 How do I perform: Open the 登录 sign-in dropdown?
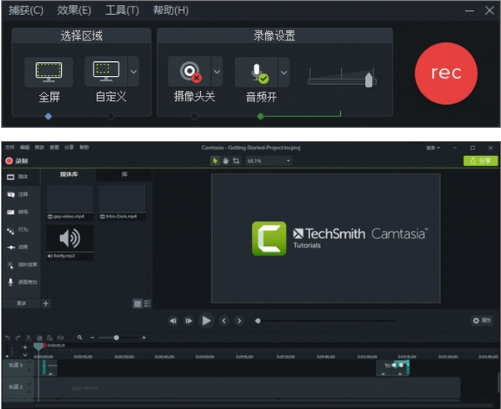pyautogui.click(x=433, y=148)
